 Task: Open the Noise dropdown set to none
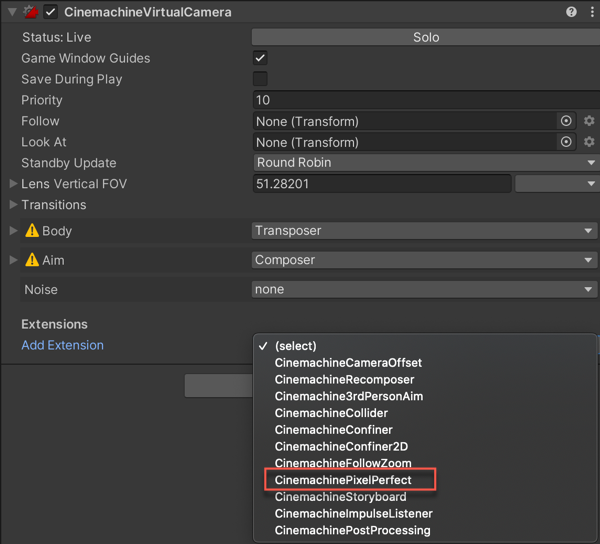coord(425,289)
